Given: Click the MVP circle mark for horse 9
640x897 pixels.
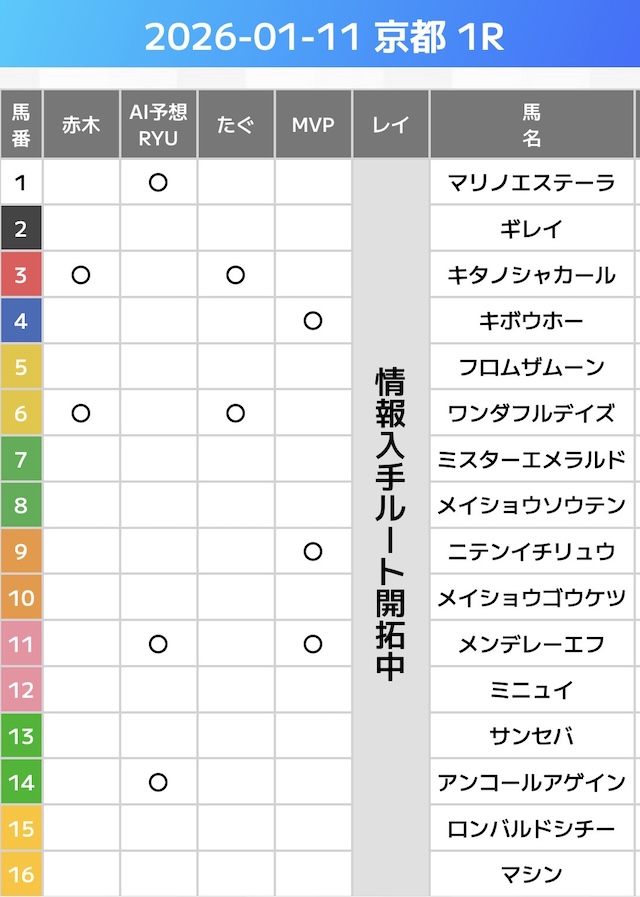Looking at the screenshot, I should pyautogui.click(x=313, y=551).
